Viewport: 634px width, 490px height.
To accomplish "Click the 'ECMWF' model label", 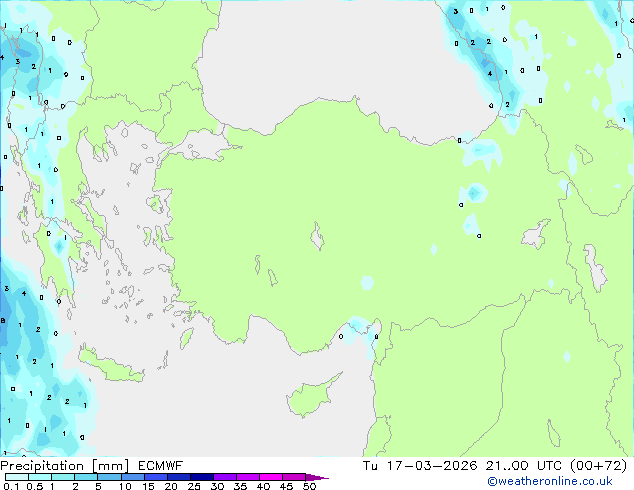I will pos(161,466).
